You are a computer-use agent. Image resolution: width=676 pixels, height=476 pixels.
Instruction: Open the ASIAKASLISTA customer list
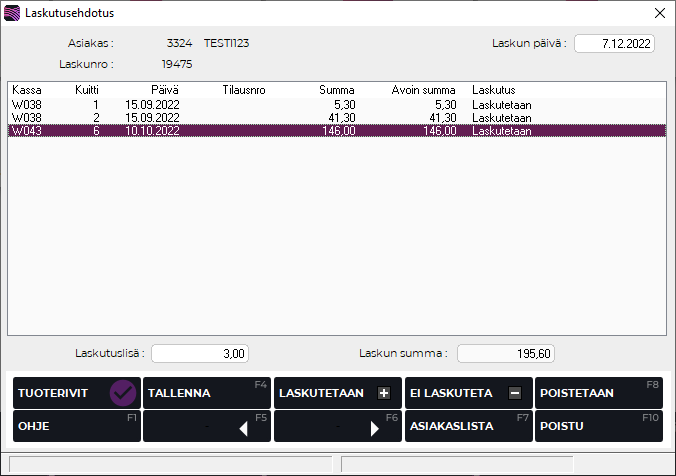[467, 426]
